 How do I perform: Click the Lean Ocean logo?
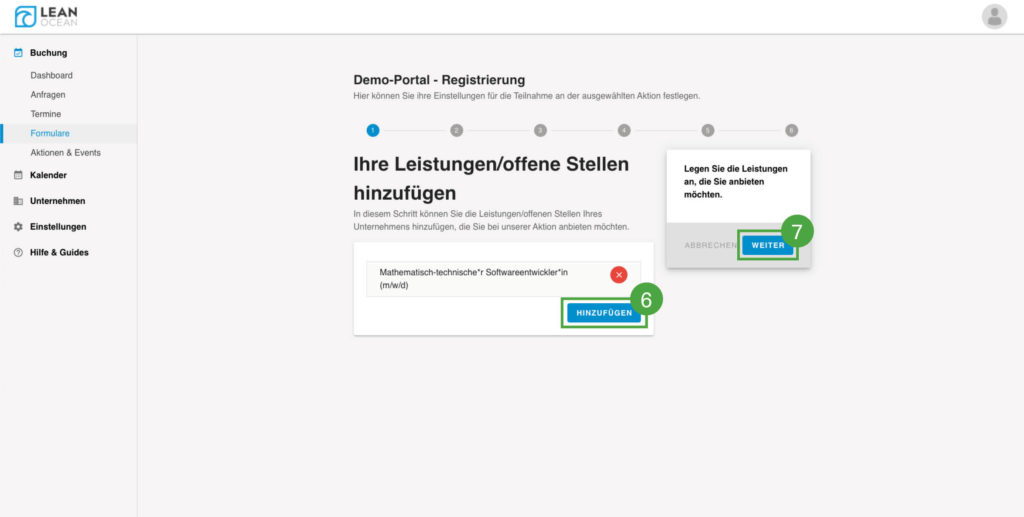coord(46,16)
